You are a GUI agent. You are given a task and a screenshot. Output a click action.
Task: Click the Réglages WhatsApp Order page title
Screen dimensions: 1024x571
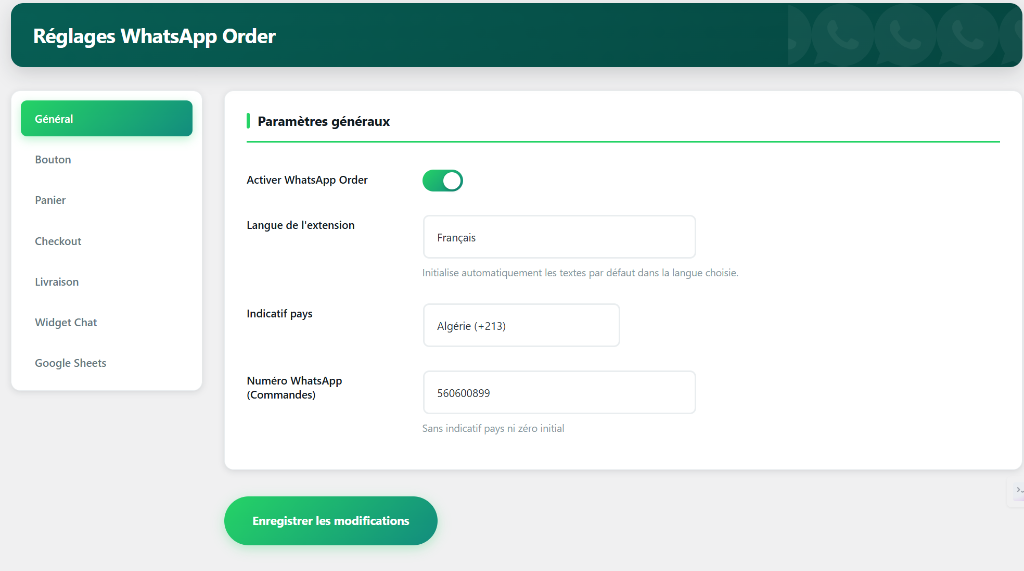coord(154,37)
